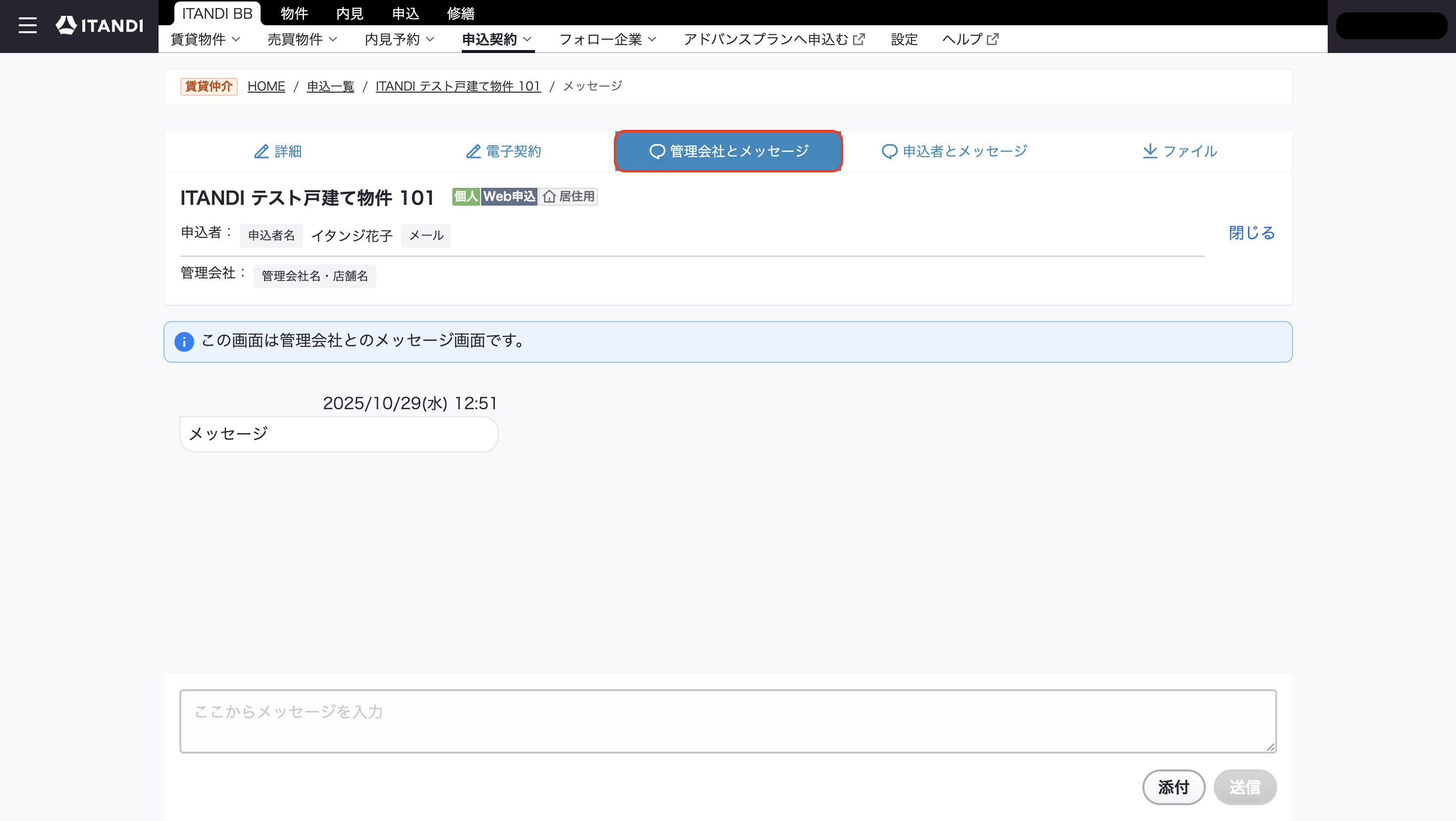The image size is (1456, 821).
Task: Click timestamp 2025/10/29(水) 12:51
Action: 410,403
